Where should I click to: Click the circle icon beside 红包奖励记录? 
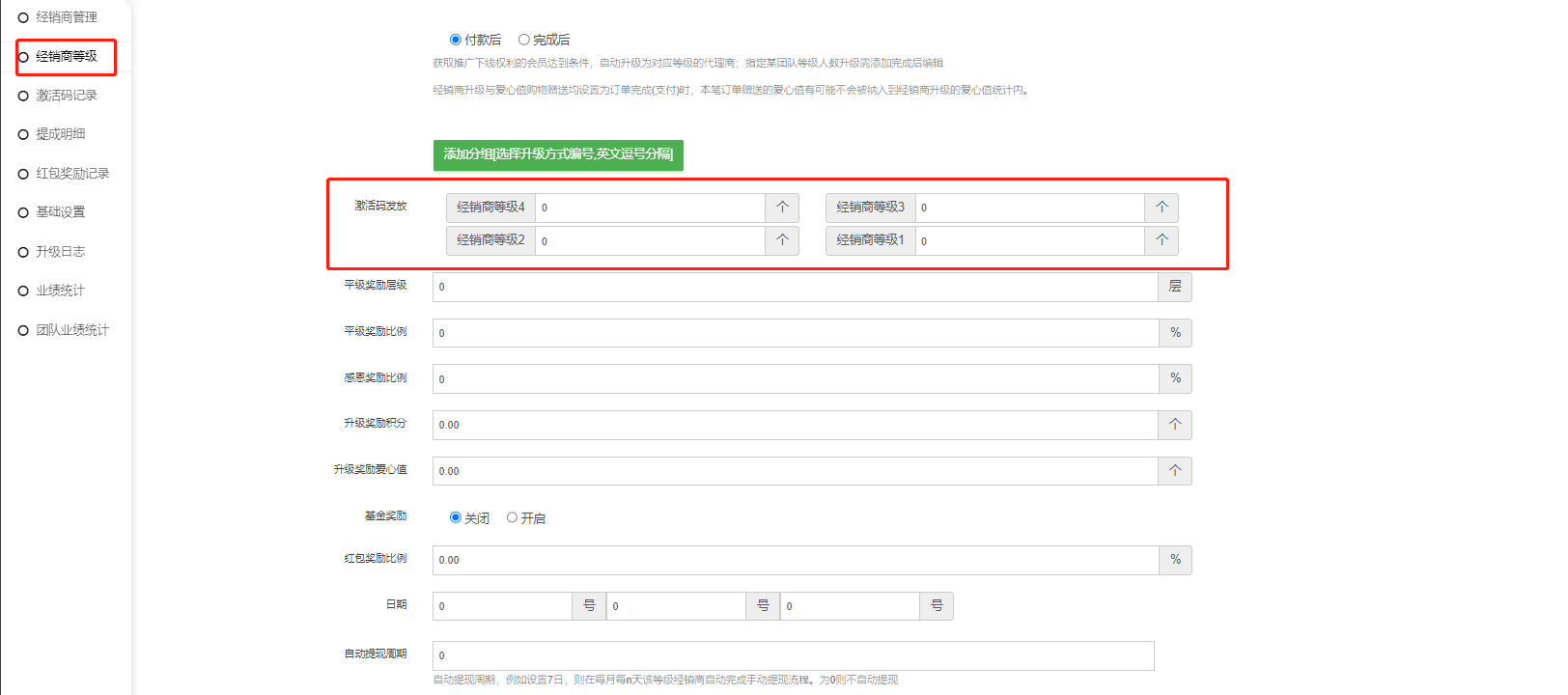(23, 174)
